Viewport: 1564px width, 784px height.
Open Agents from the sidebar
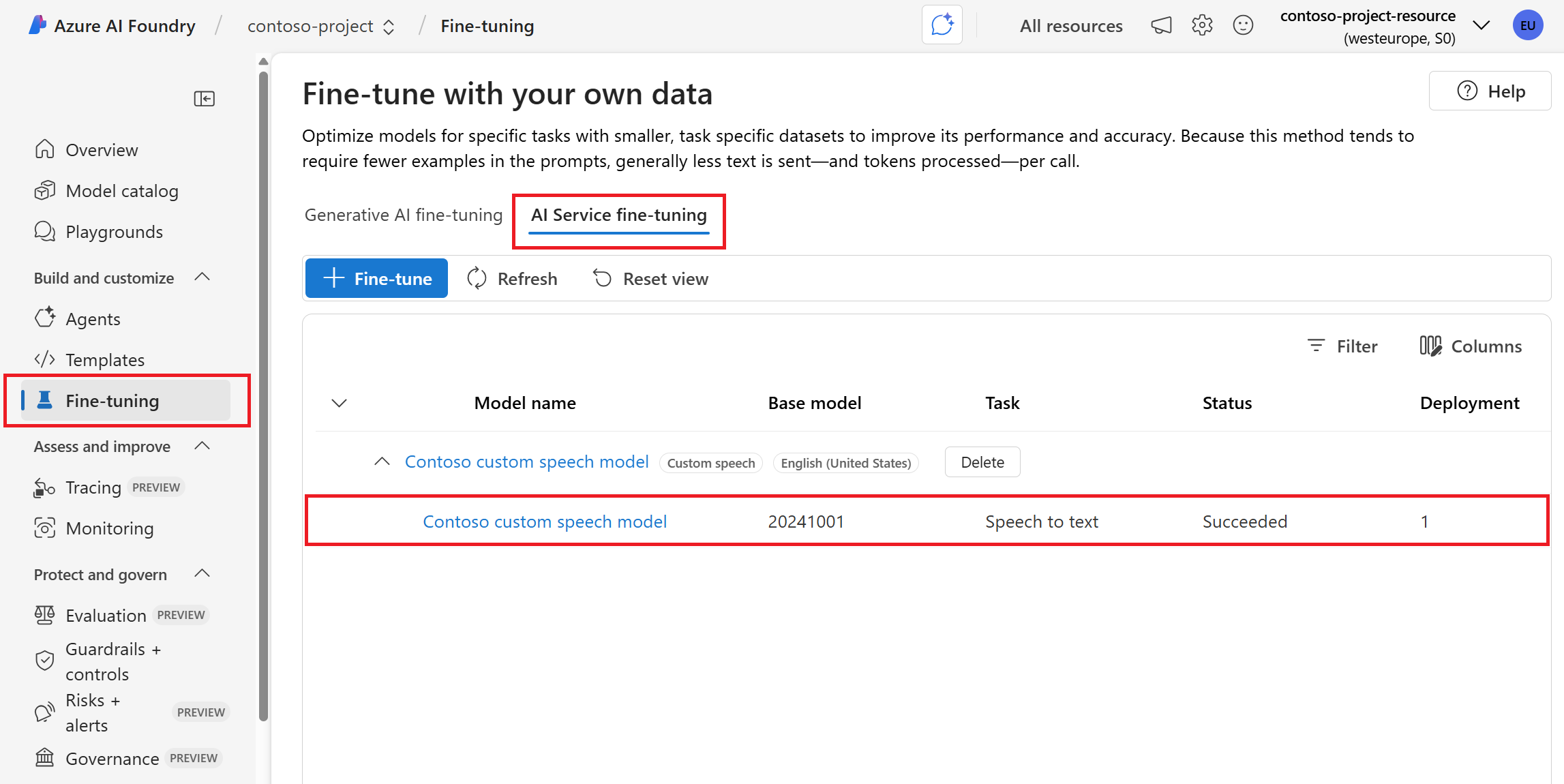tap(93, 319)
